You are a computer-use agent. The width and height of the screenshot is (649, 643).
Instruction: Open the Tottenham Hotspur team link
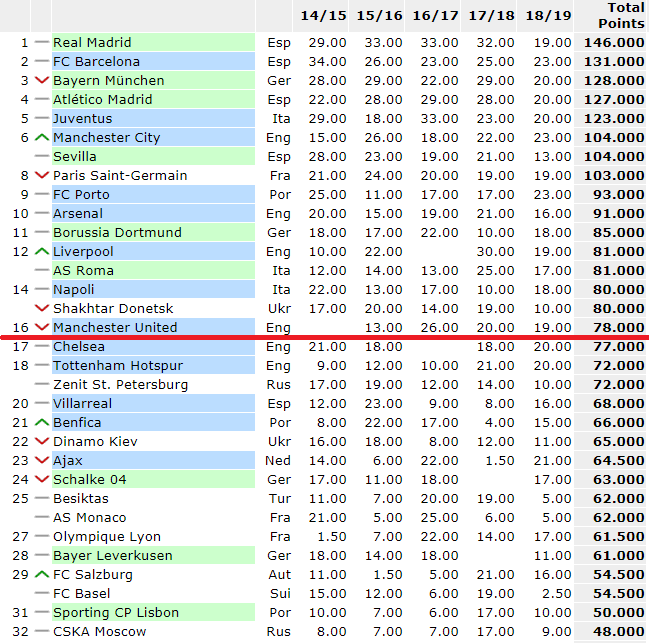pyautogui.click(x=118, y=365)
